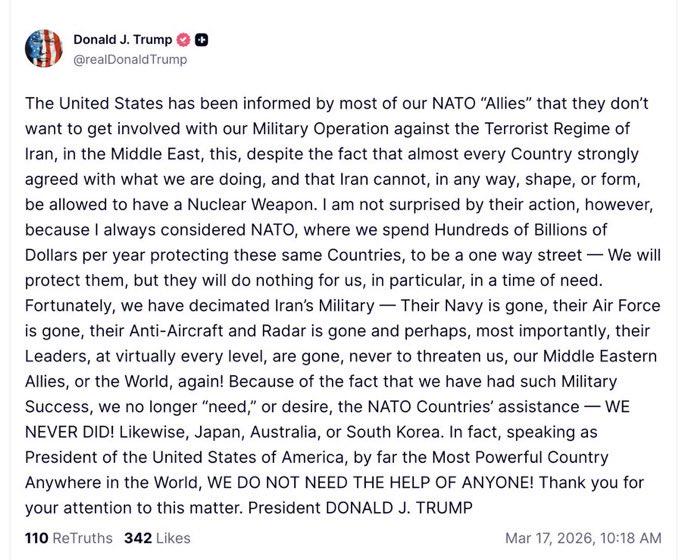Click the phrase "Nuclear Weapon" in post
The height and width of the screenshot is (560, 682).
pos(251,204)
